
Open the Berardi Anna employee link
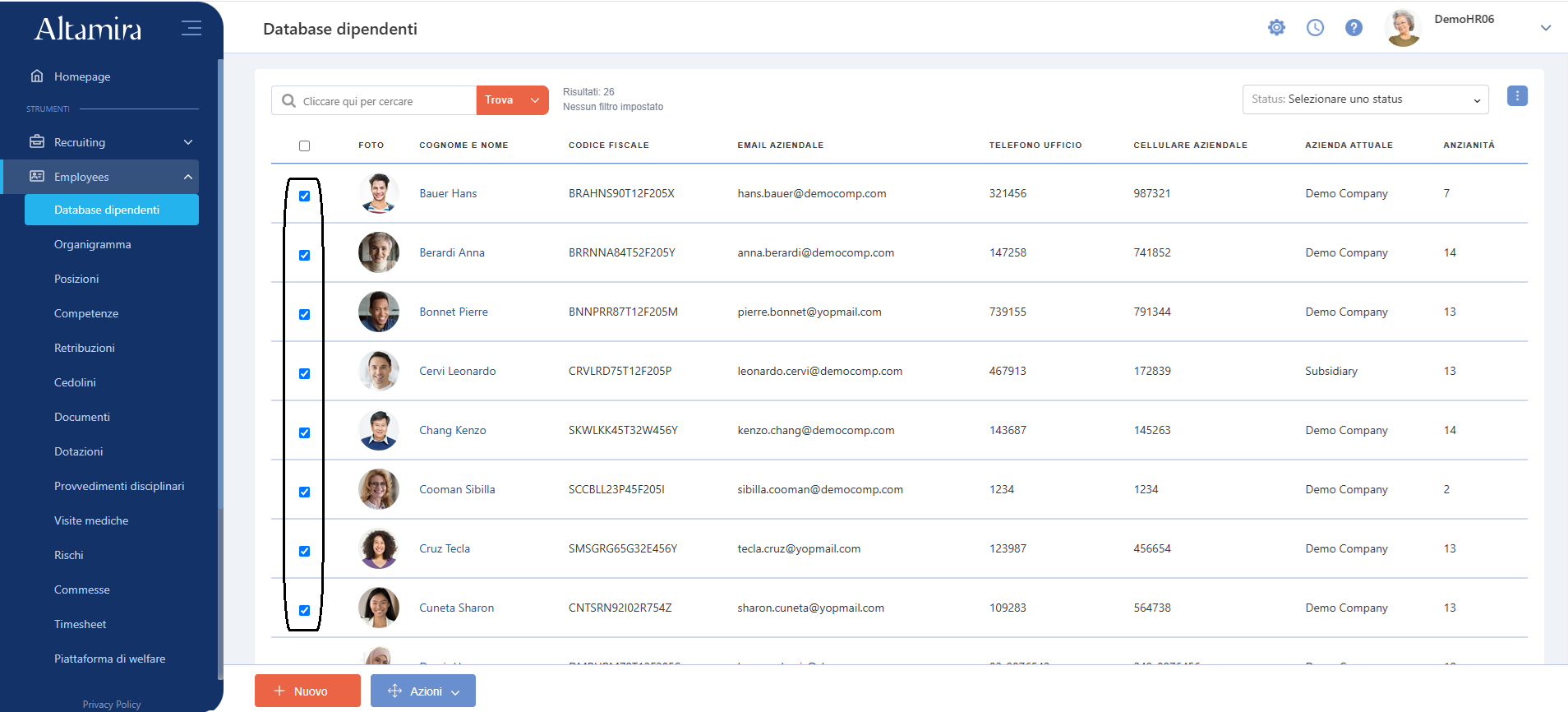(452, 252)
